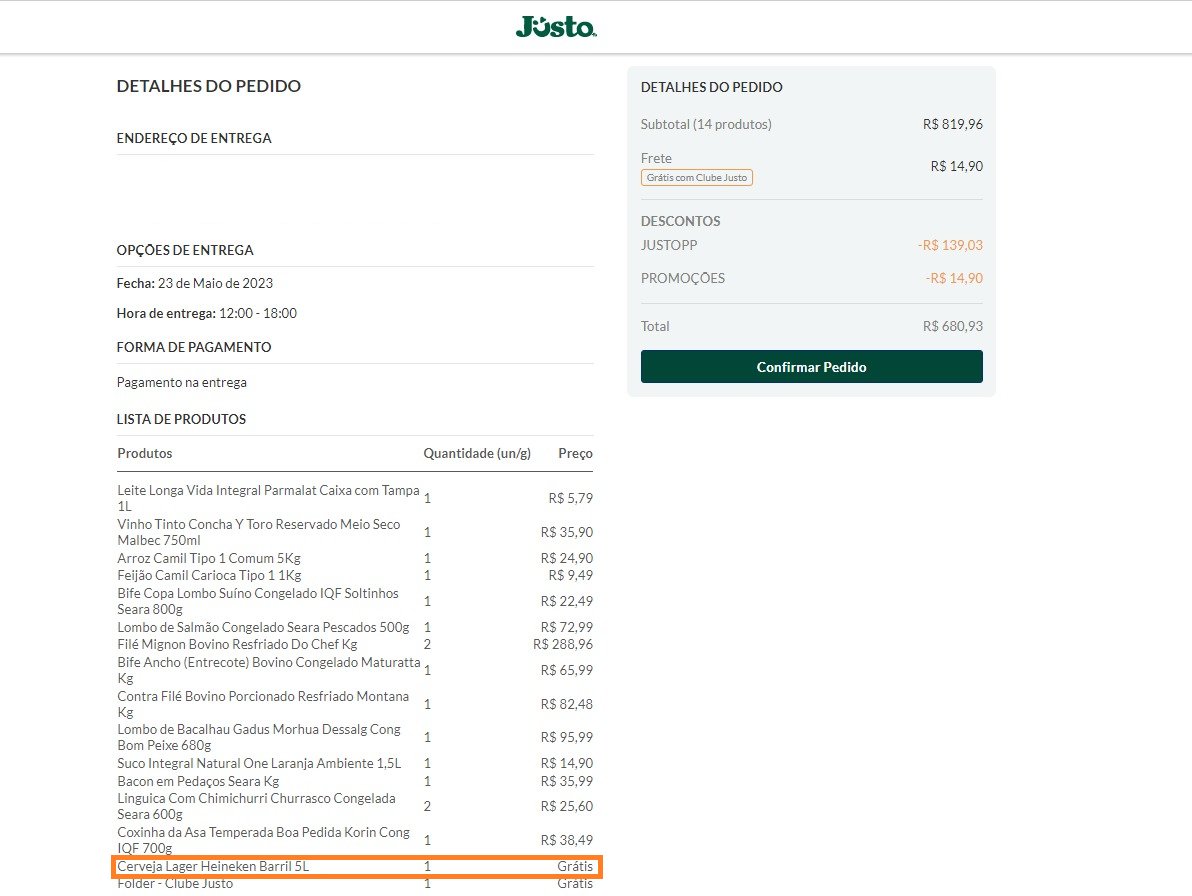This screenshot has height=896, width=1192.
Task: Confirm the order with Confirmar Pedido
Action: [811, 366]
